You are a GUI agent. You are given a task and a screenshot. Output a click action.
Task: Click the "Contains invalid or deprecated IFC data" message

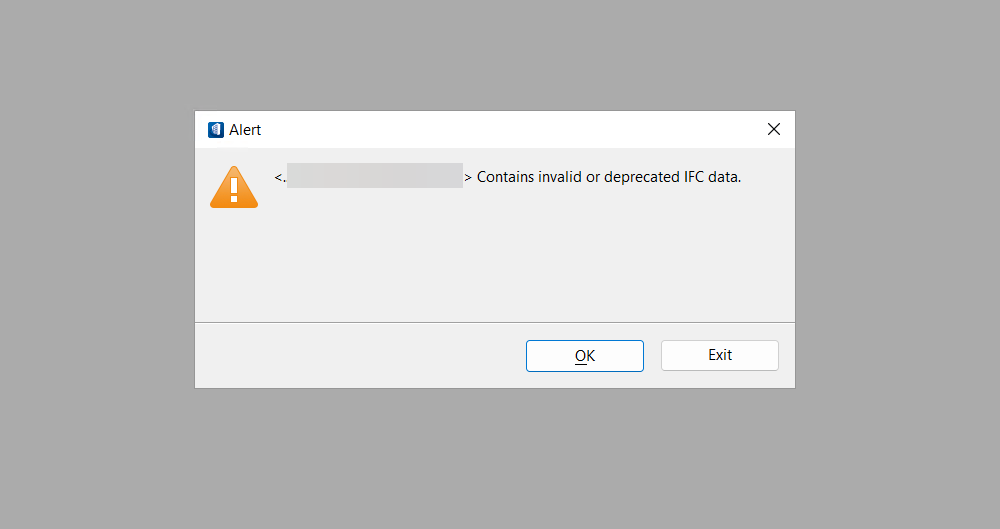coord(609,177)
